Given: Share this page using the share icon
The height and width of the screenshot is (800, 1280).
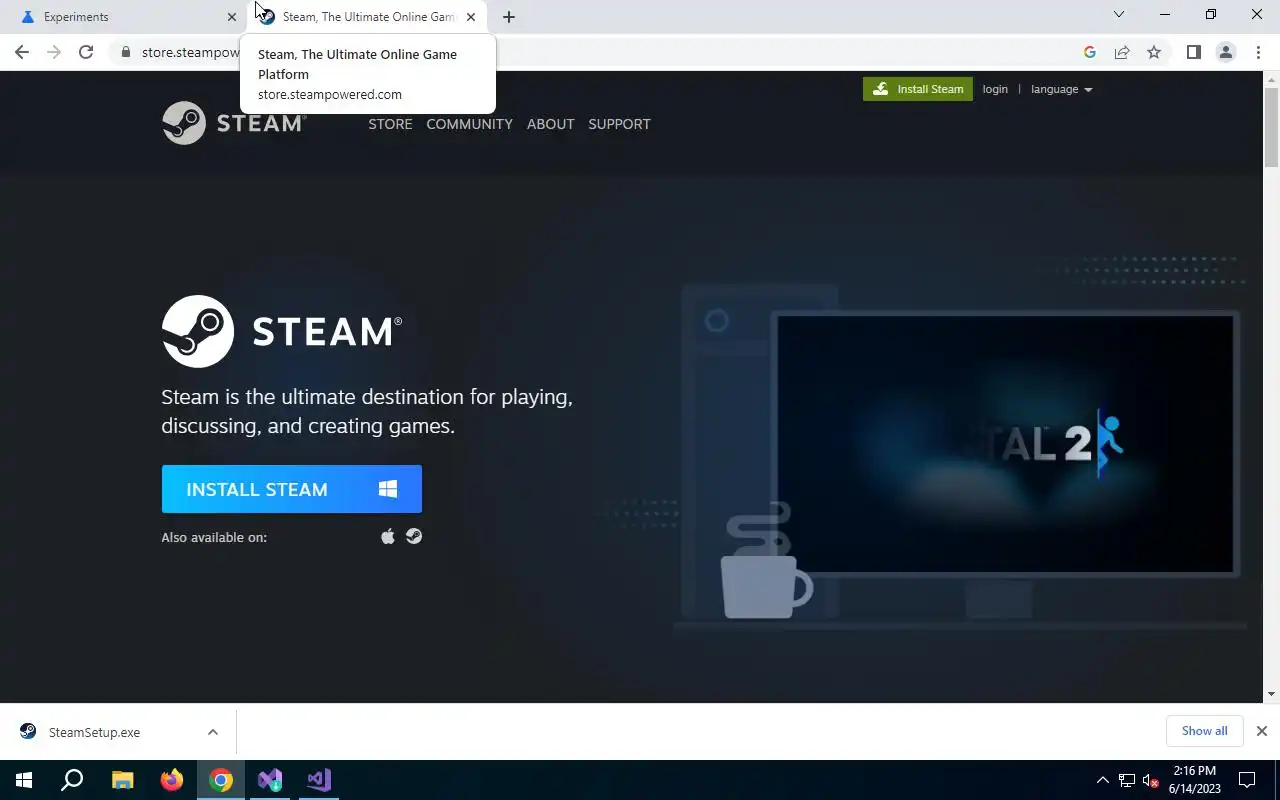Looking at the screenshot, I should point(1122,52).
